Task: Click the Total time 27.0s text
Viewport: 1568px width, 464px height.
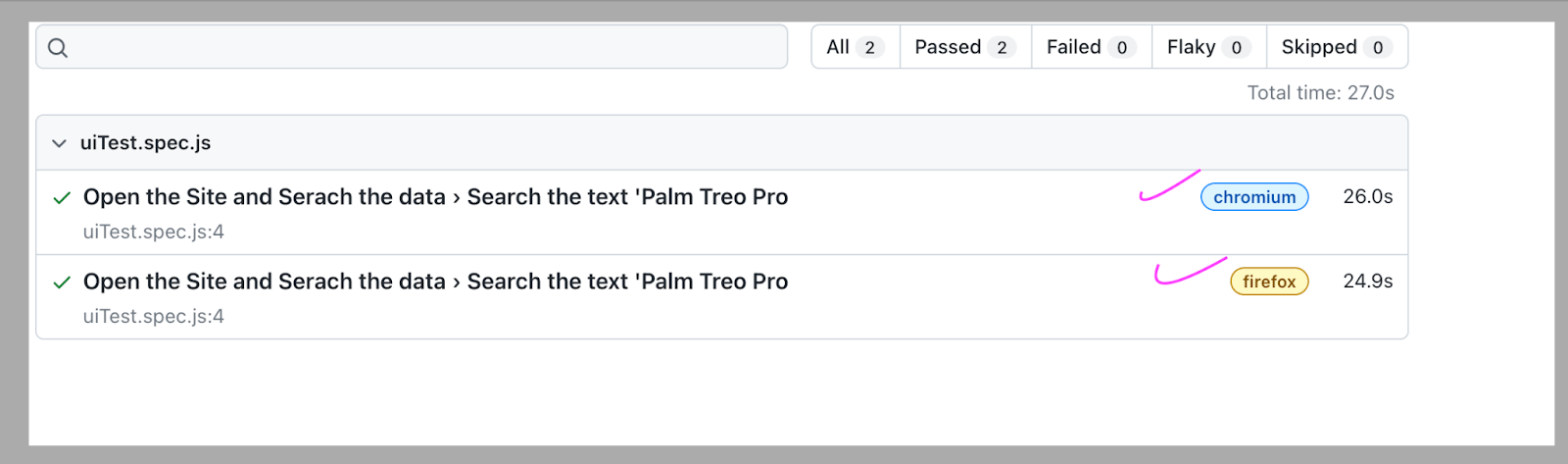Action: pyautogui.click(x=1320, y=93)
